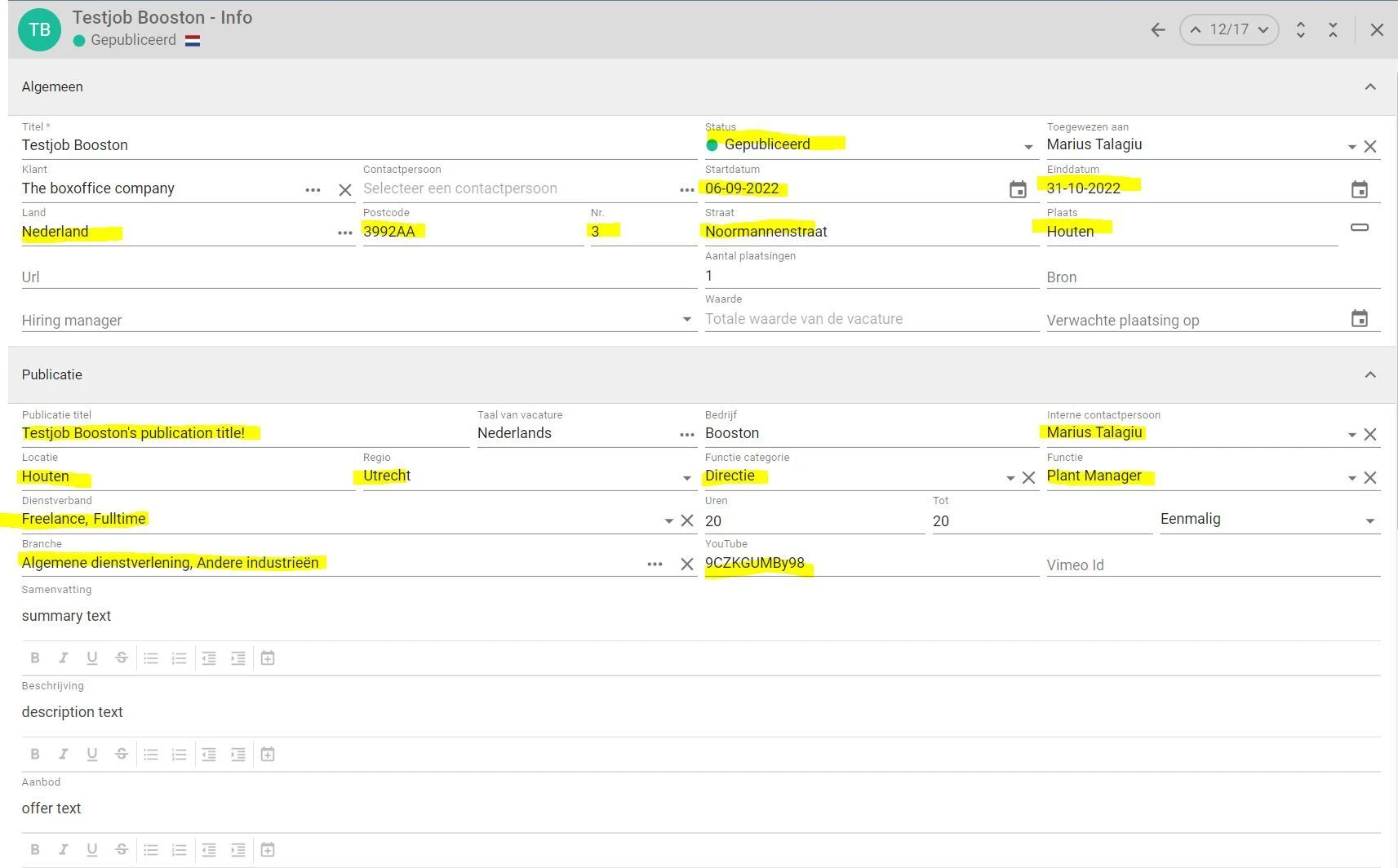Open the Einddatum calendar picker
The width and height of the screenshot is (1398, 868).
pyautogui.click(x=1359, y=189)
